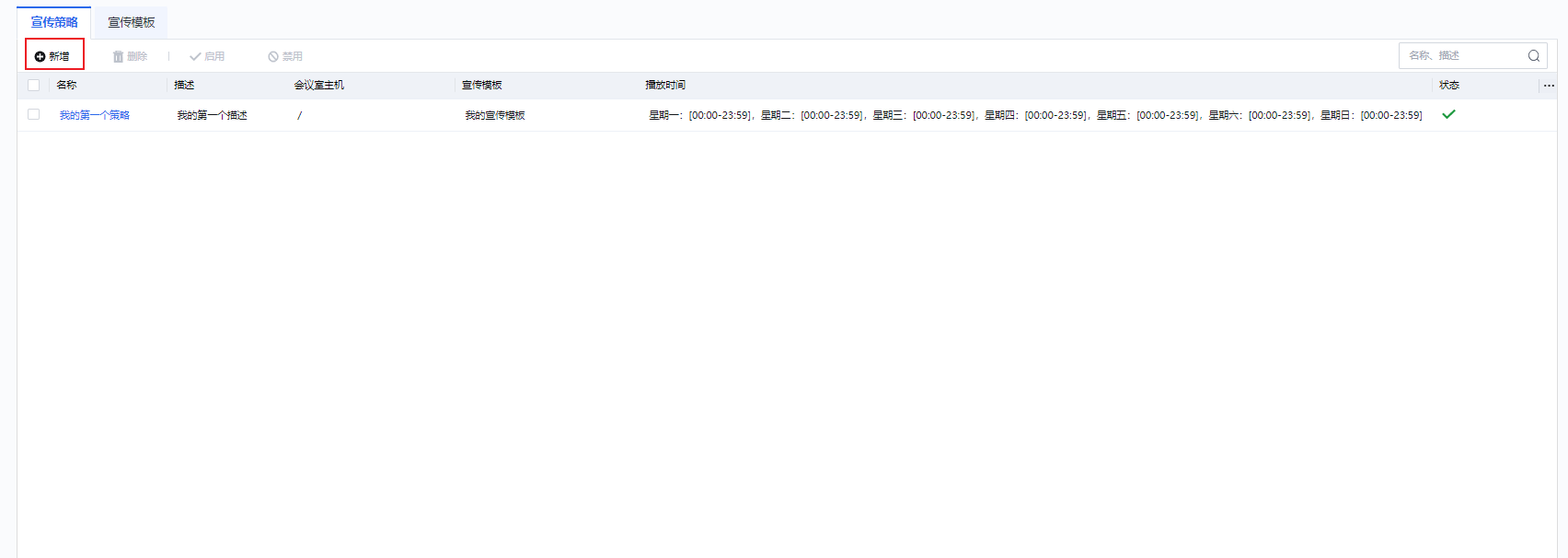
Task: Click the 删除 trash icon
Action: (118, 56)
